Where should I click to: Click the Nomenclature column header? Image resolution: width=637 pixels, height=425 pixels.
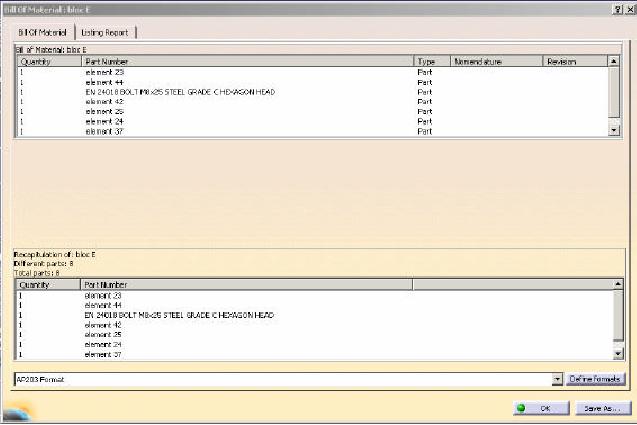[x=496, y=62]
